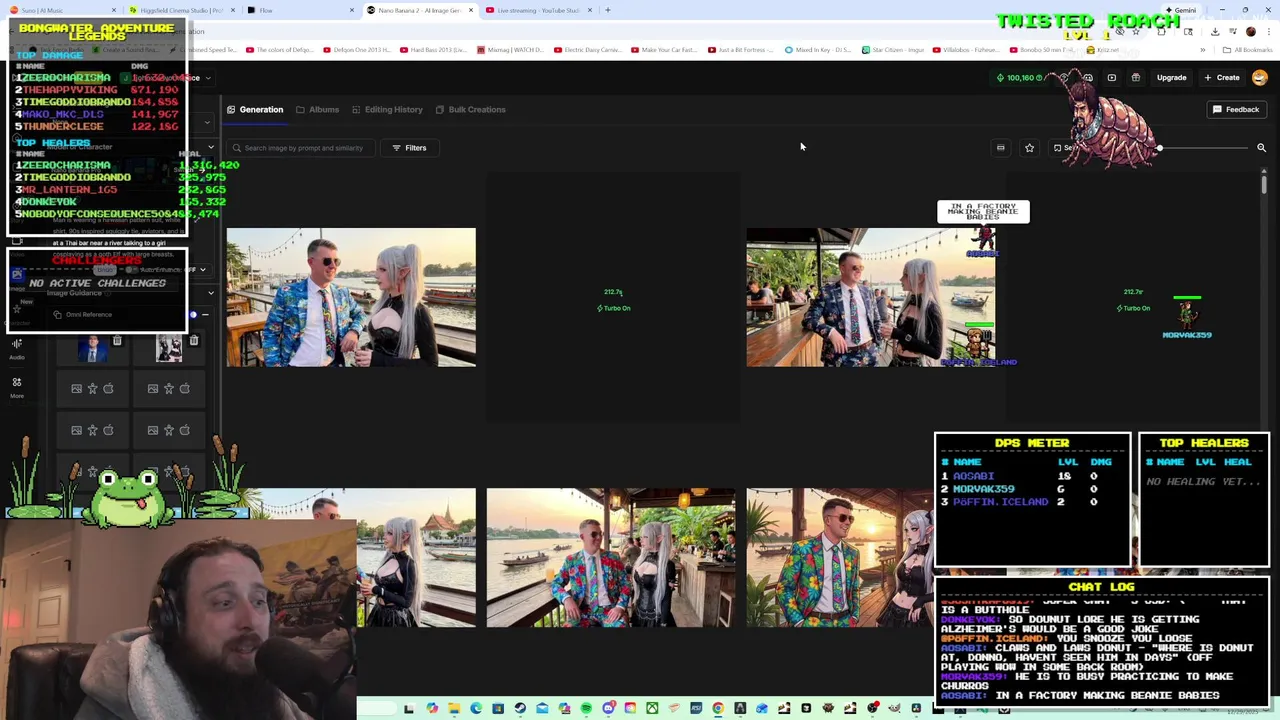The height and width of the screenshot is (720, 1280).
Task: Select the man's portrait reference thumbnail
Action: coord(92,349)
